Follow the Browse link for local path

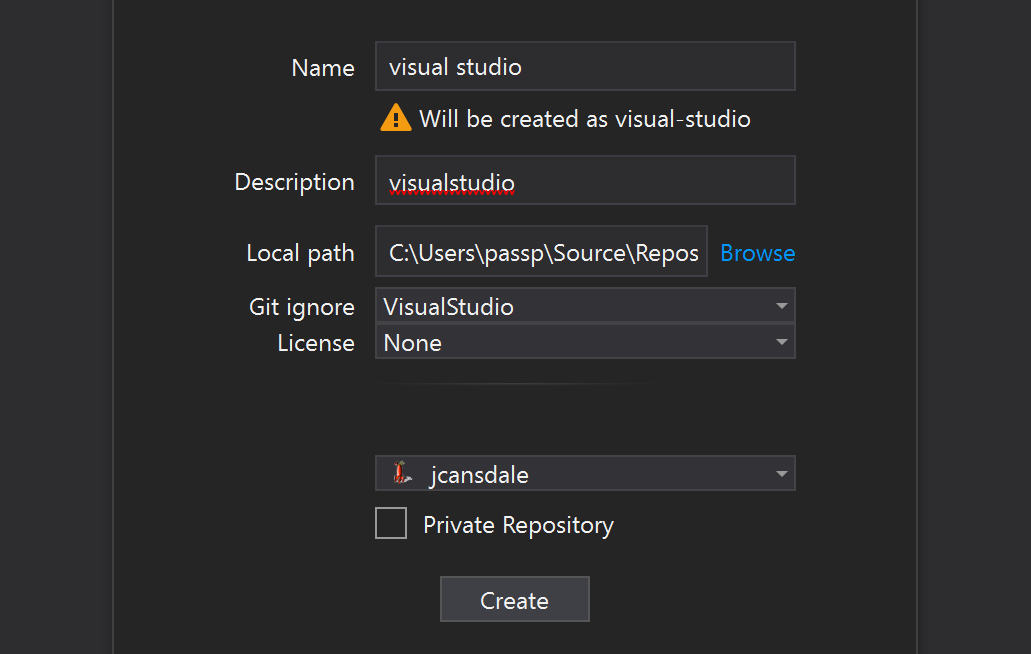click(x=757, y=253)
